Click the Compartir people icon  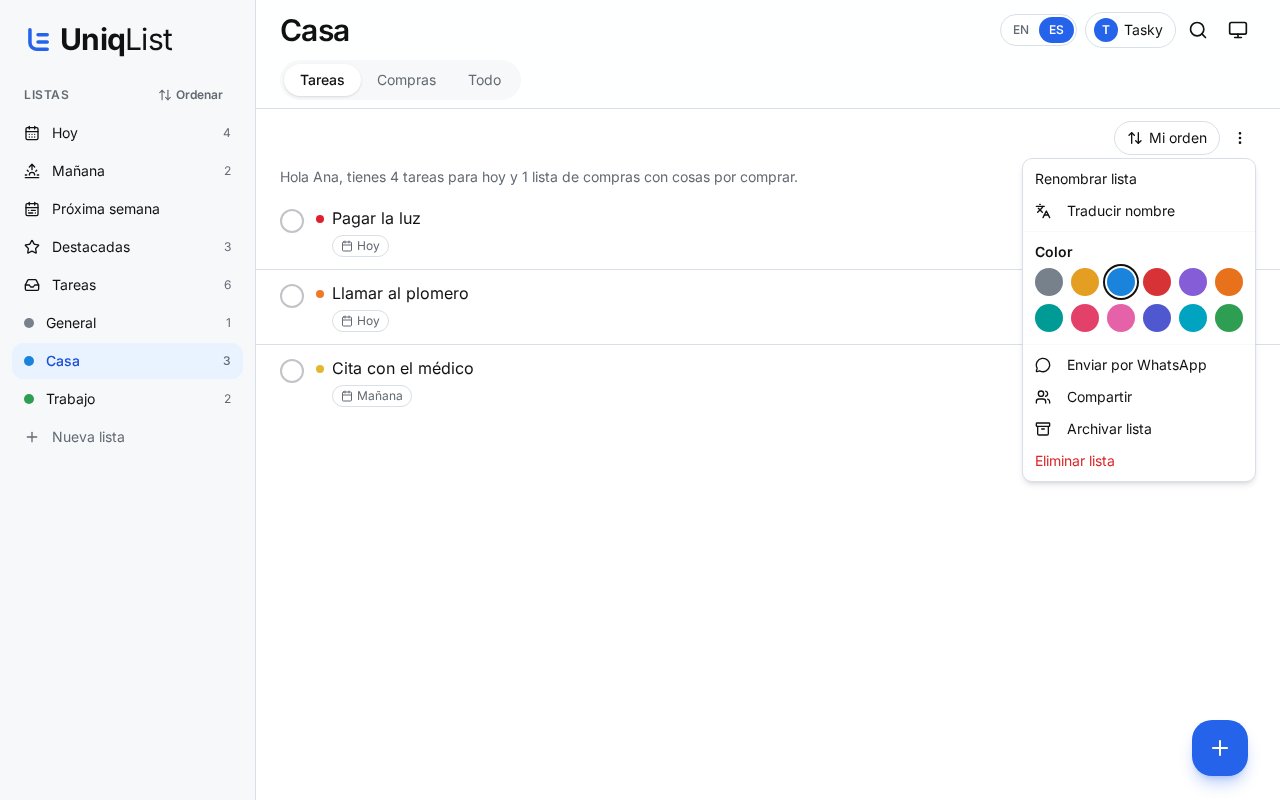pos(1043,397)
